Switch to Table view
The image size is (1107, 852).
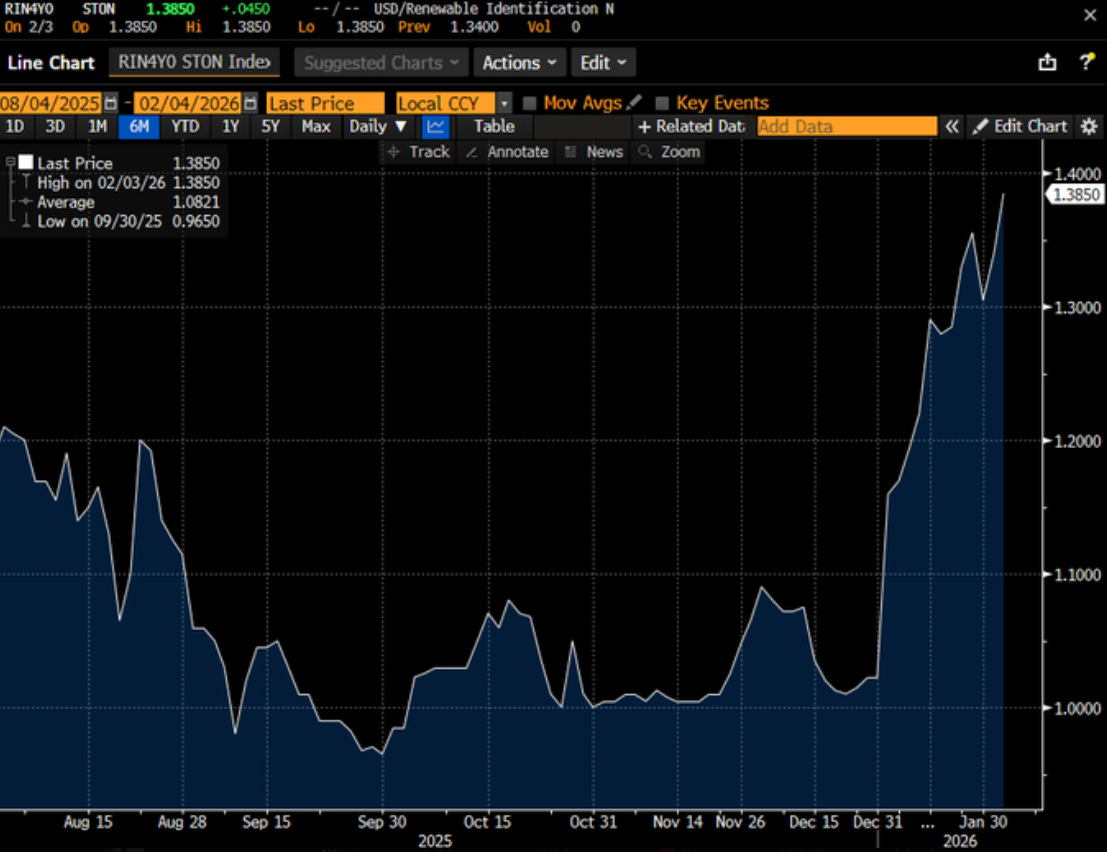click(493, 127)
